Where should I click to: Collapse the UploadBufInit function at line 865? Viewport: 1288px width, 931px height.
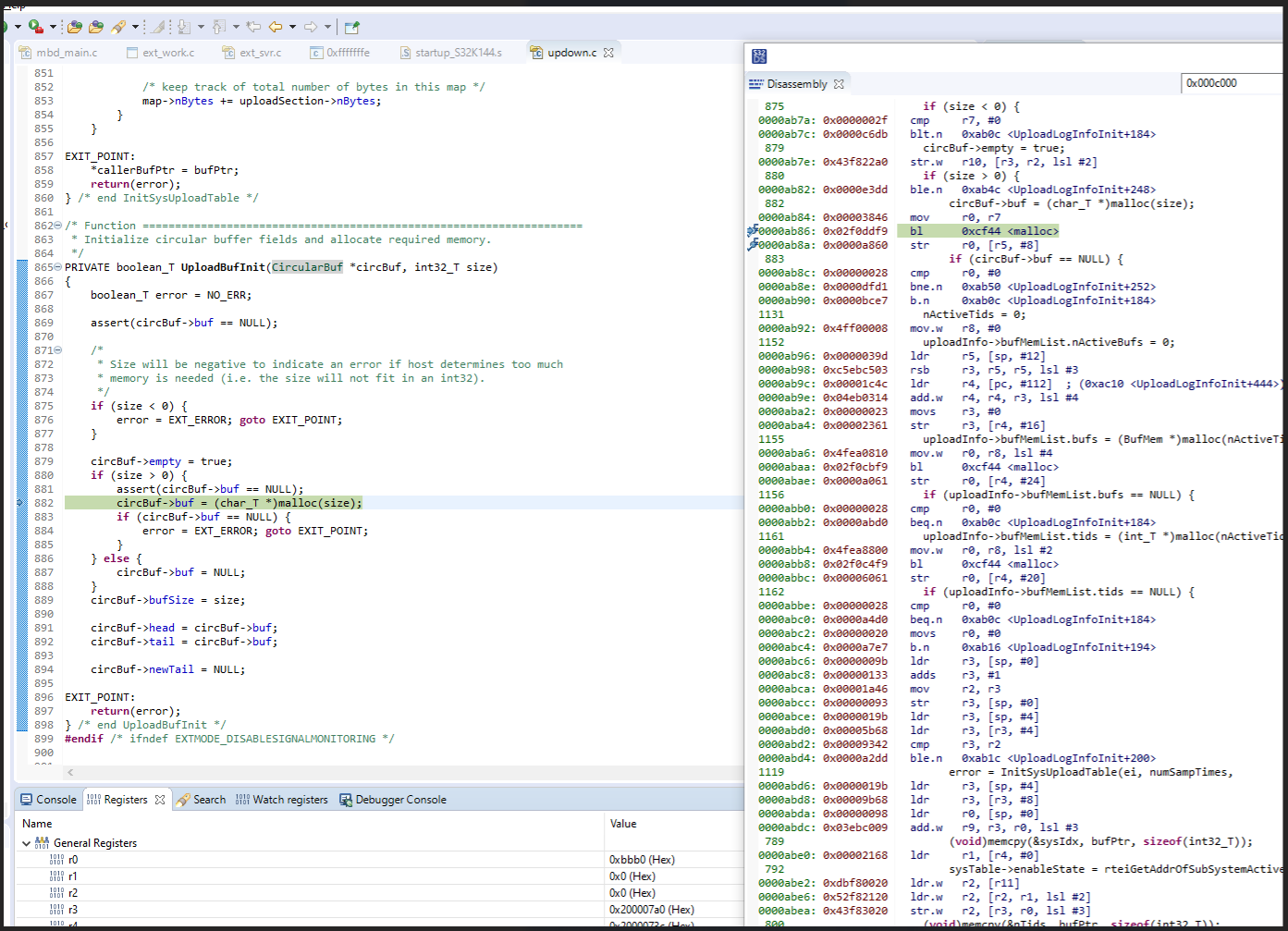click(x=57, y=266)
